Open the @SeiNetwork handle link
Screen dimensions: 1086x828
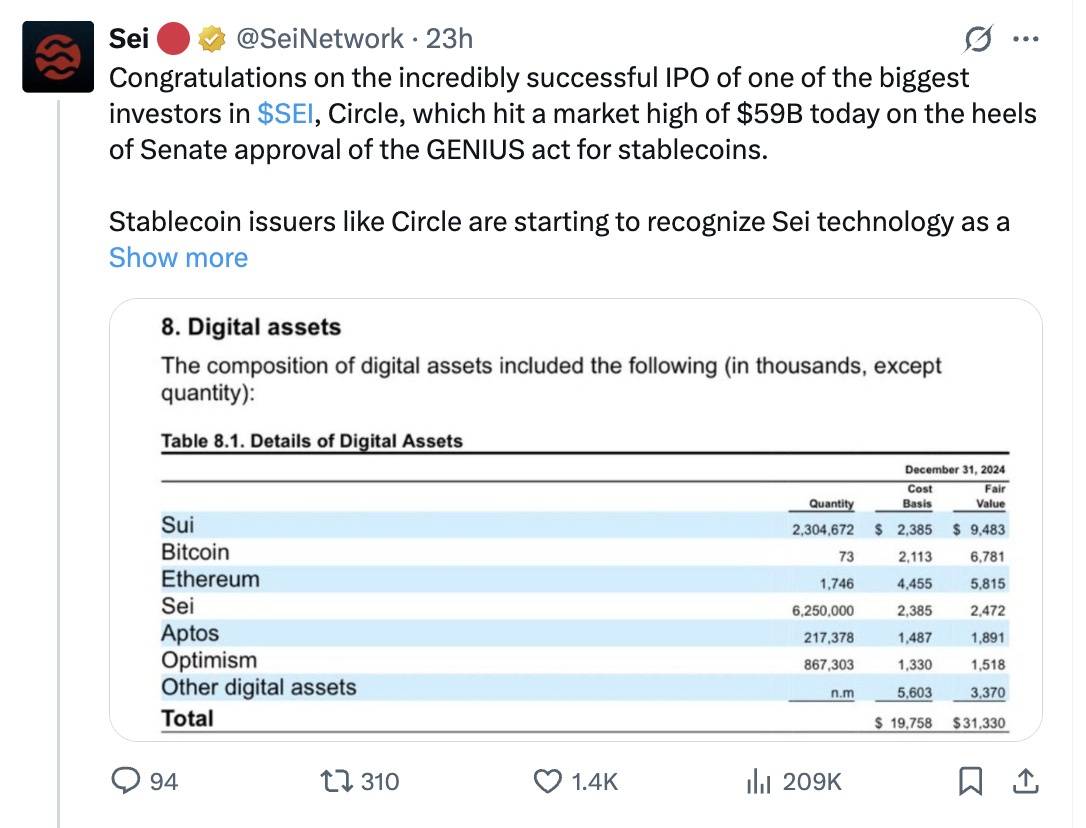tap(320, 39)
